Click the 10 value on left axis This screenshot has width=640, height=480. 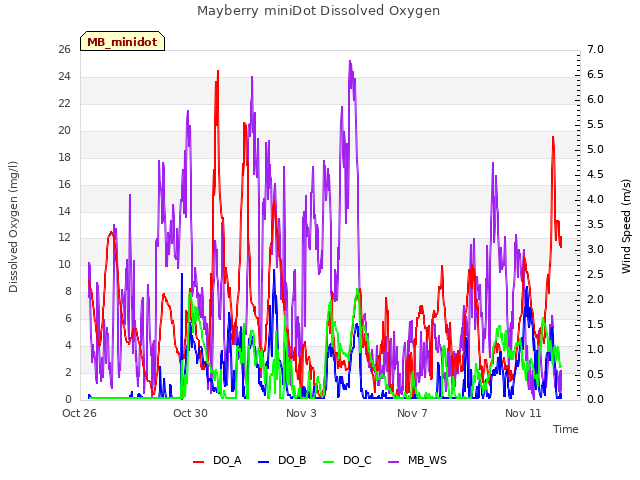click(x=64, y=264)
